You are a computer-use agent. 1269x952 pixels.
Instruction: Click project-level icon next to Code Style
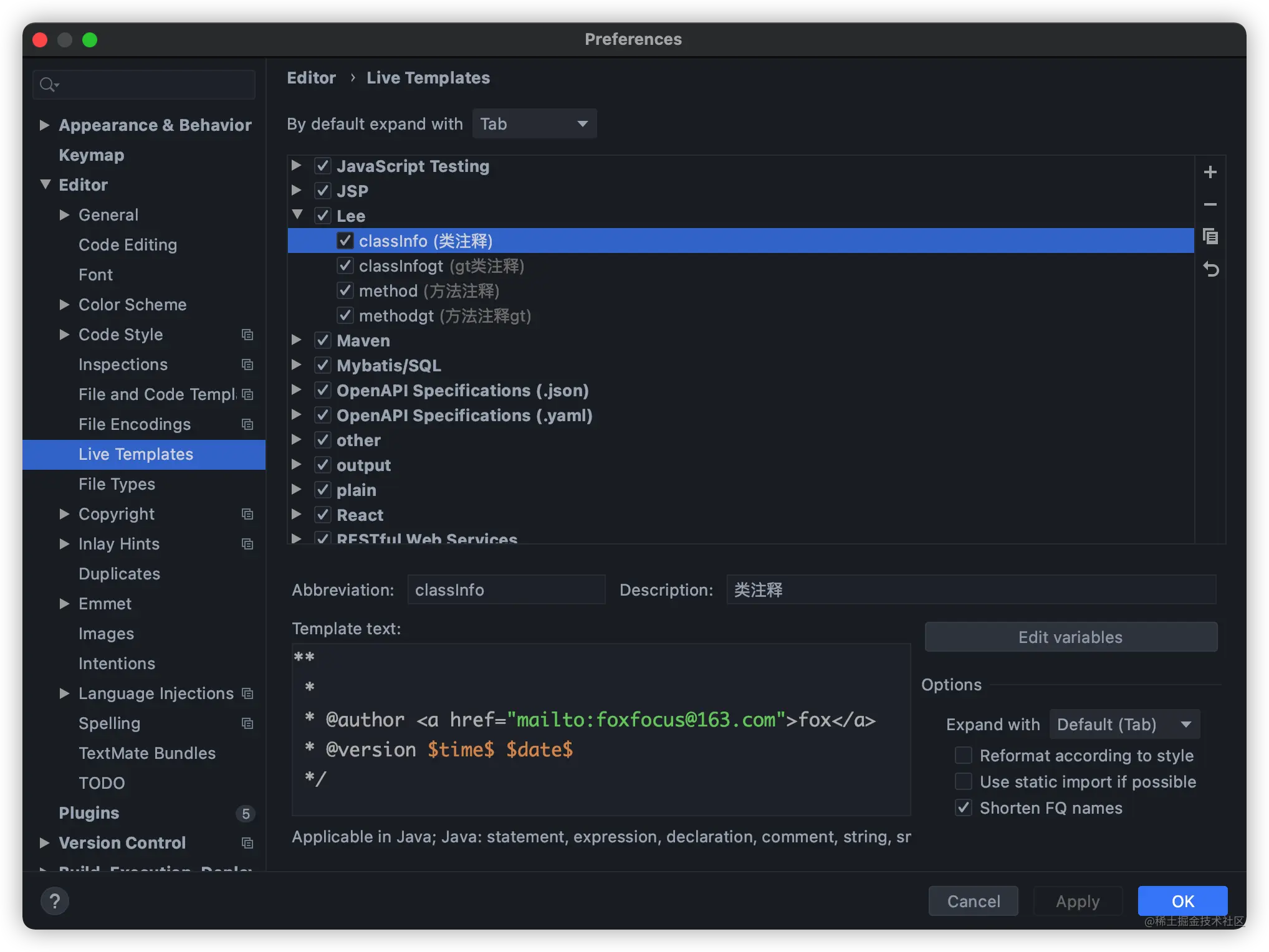click(247, 335)
